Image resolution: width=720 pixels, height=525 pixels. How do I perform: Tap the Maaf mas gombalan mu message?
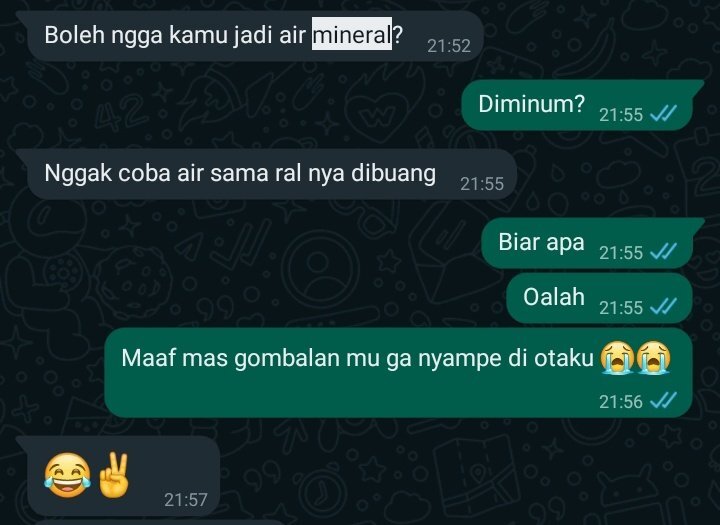point(399,373)
